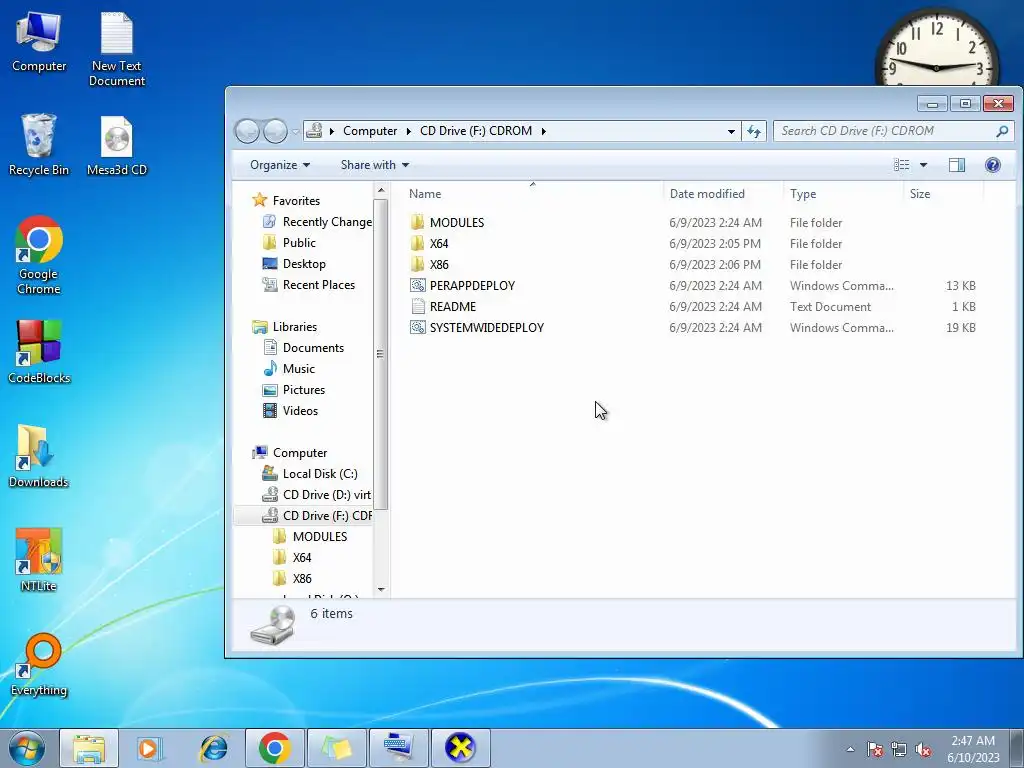Expand the address bar history dropdown
The height and width of the screenshot is (768, 1024).
pyautogui.click(x=731, y=131)
